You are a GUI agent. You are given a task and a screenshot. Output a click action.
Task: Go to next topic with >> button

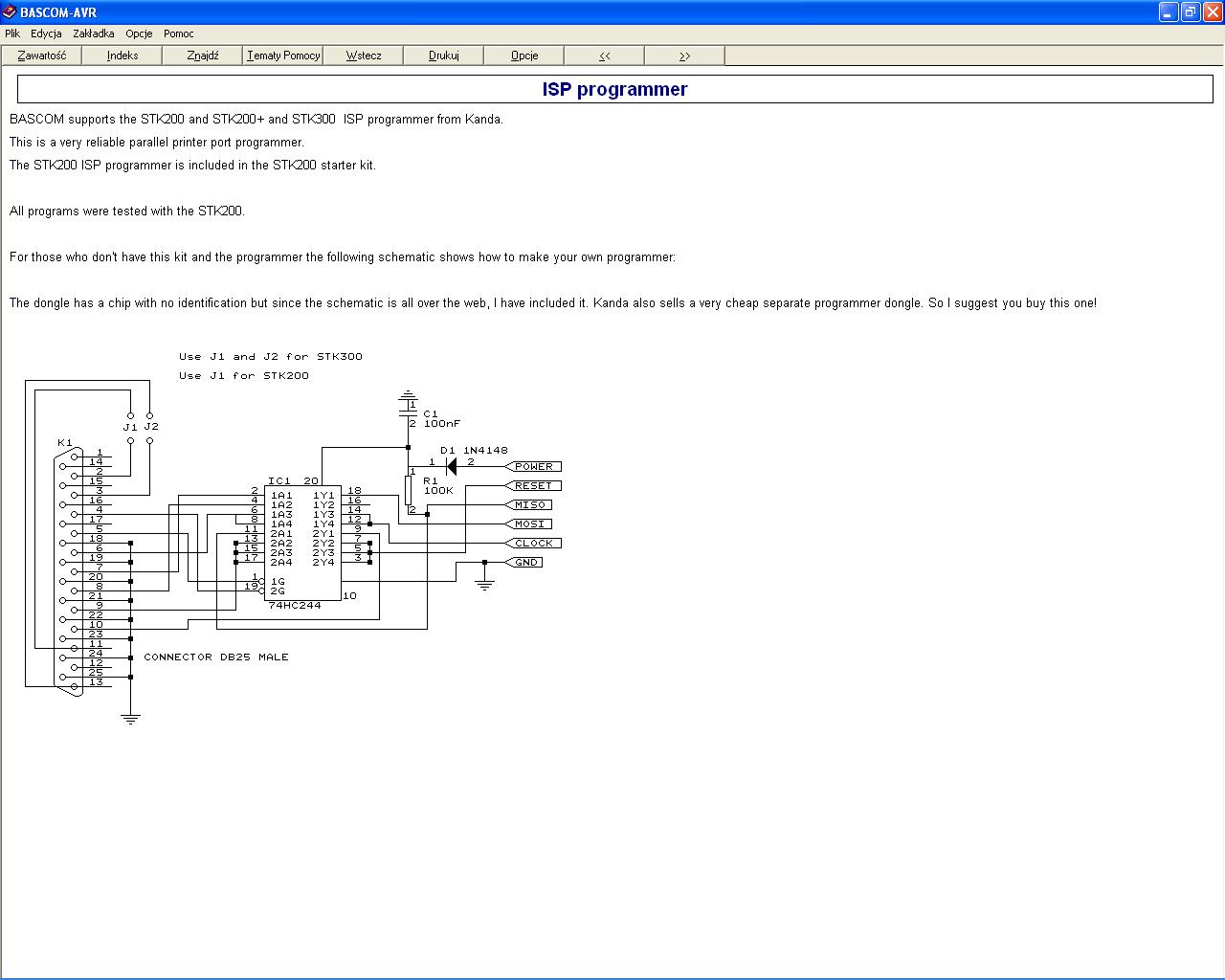pos(685,56)
